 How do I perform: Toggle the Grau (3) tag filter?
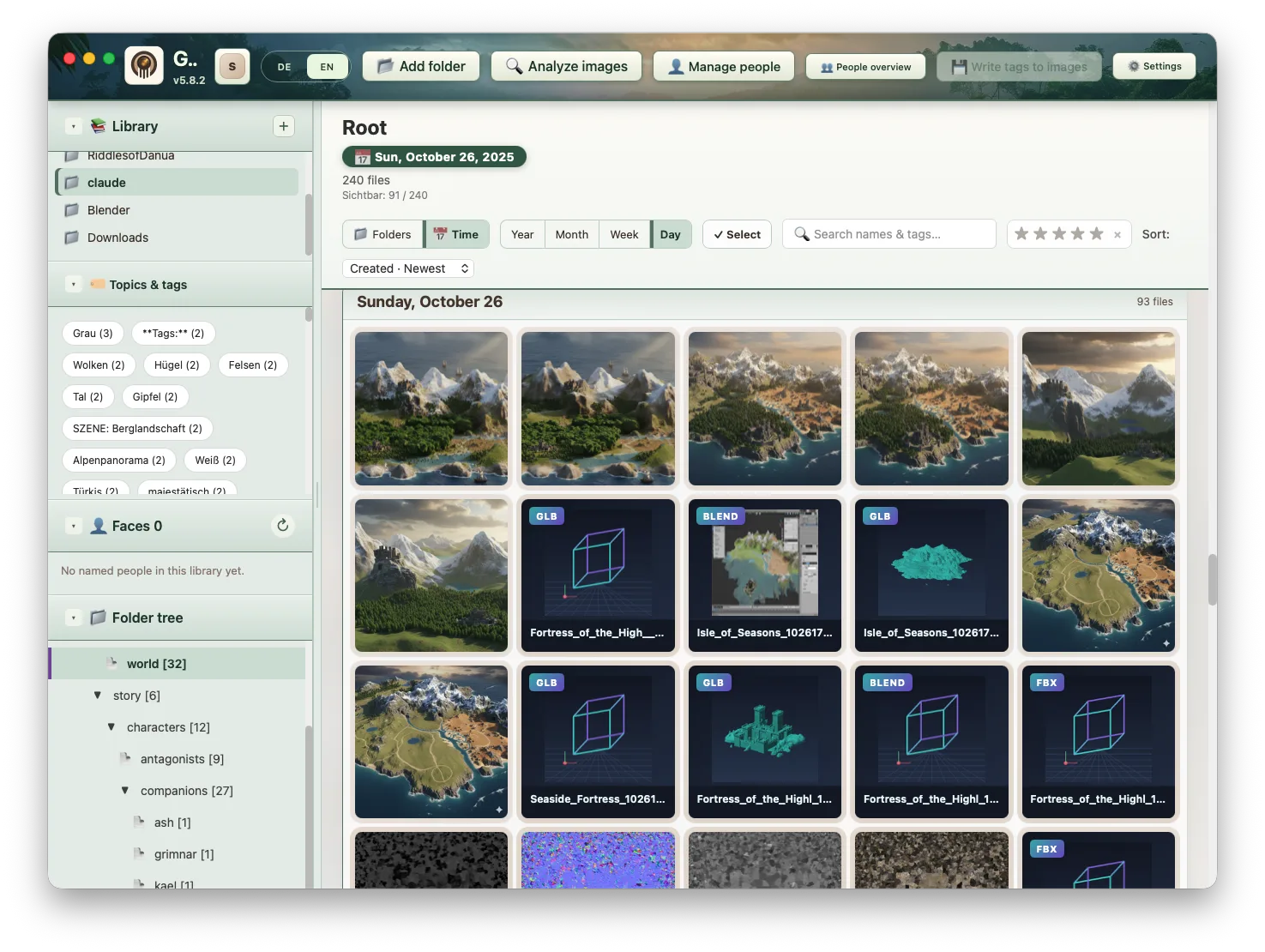(x=93, y=334)
